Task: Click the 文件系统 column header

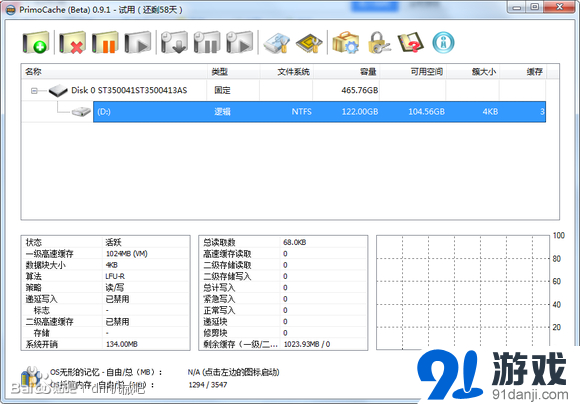Action: [x=287, y=71]
